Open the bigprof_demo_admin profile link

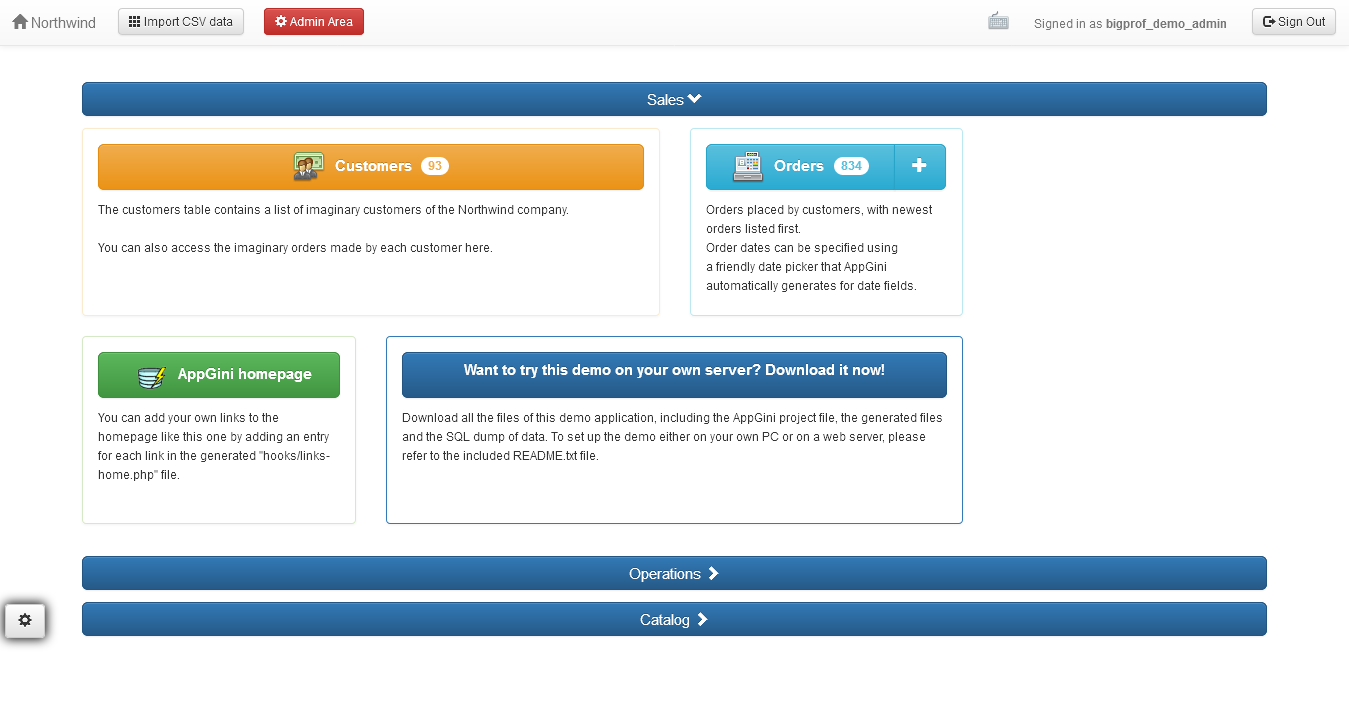(x=1166, y=23)
